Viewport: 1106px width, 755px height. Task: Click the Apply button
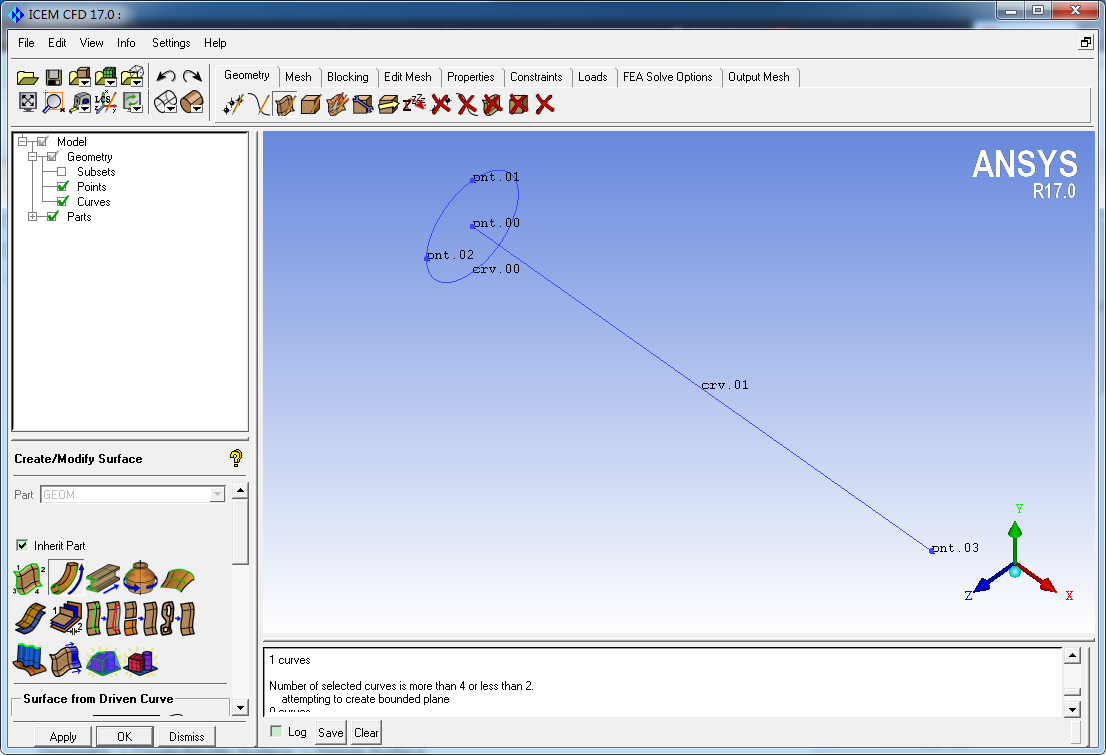tap(63, 737)
